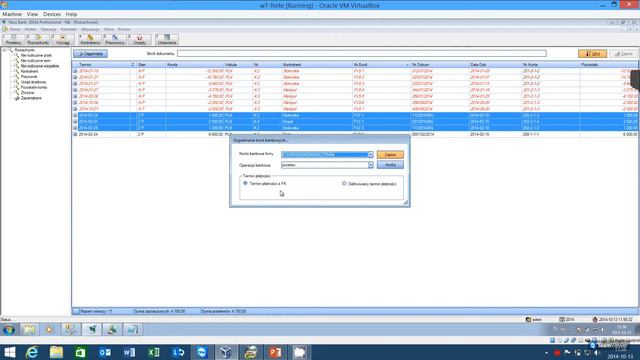Open 'Operacja bankowa' dropdown arrow
The width and height of the screenshot is (640, 360).
pyautogui.click(x=371, y=165)
